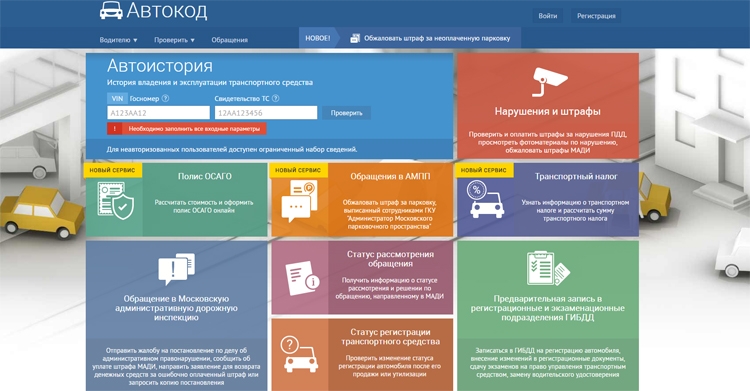Viewport: 750px width, 391px height.
Task: Click the license plate input field A123AA12
Action: [158, 113]
